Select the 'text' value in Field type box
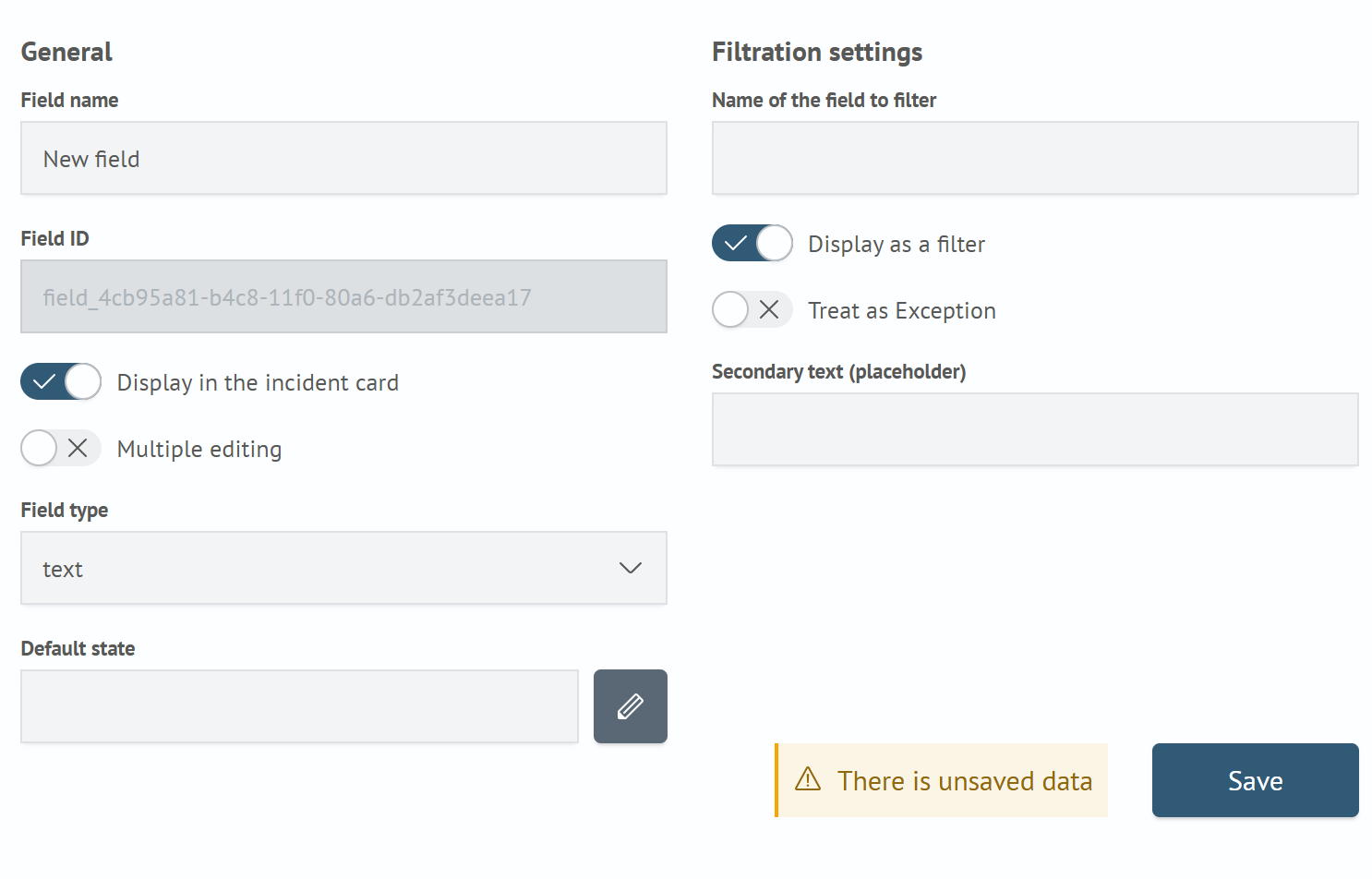 pyautogui.click(x=63, y=569)
